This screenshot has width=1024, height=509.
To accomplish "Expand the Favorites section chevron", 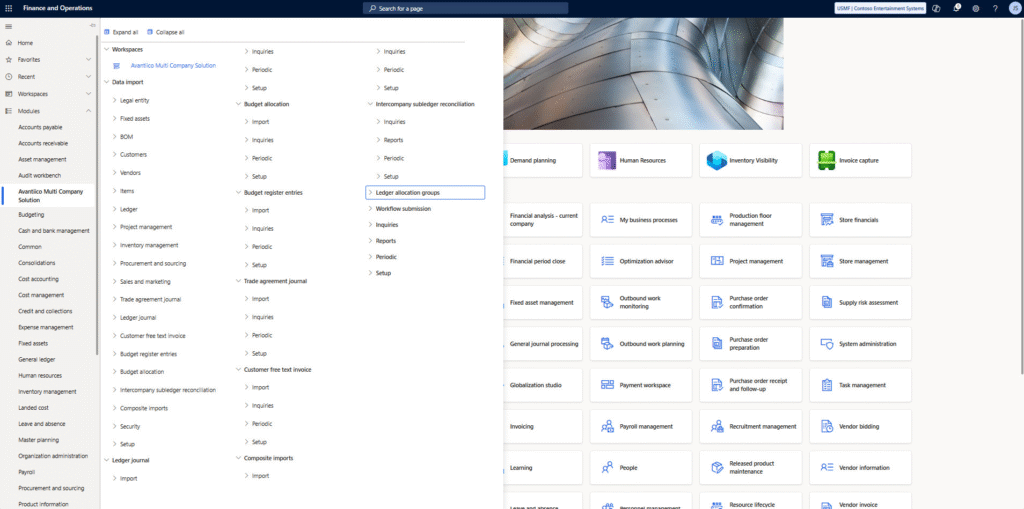I will [90, 59].
